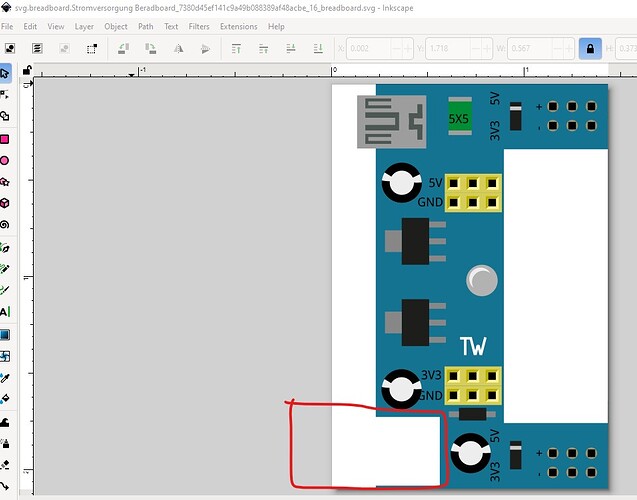Select the Spray tool
Viewport: 637px width, 500px height.
5,443
